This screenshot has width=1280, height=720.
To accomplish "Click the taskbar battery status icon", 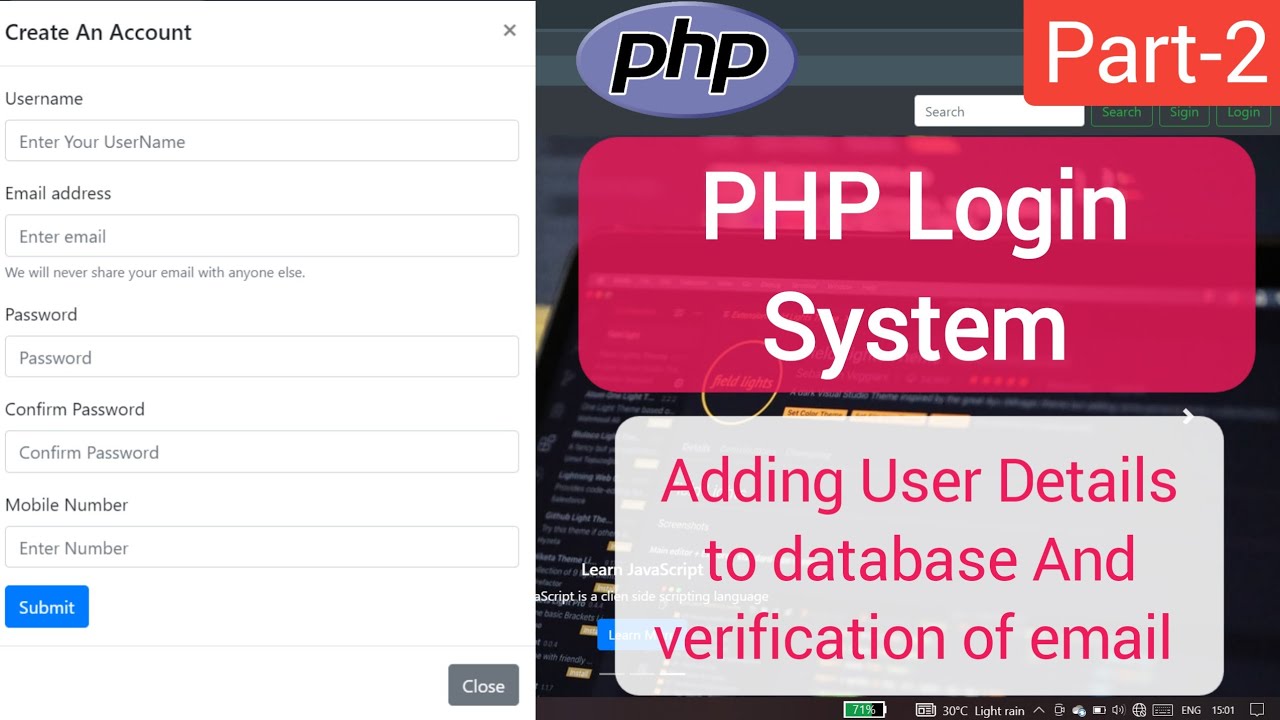I will point(1100,710).
